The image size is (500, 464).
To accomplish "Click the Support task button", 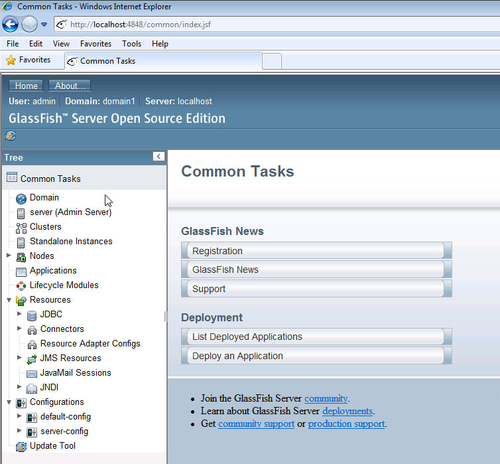I will pyautogui.click(x=316, y=289).
